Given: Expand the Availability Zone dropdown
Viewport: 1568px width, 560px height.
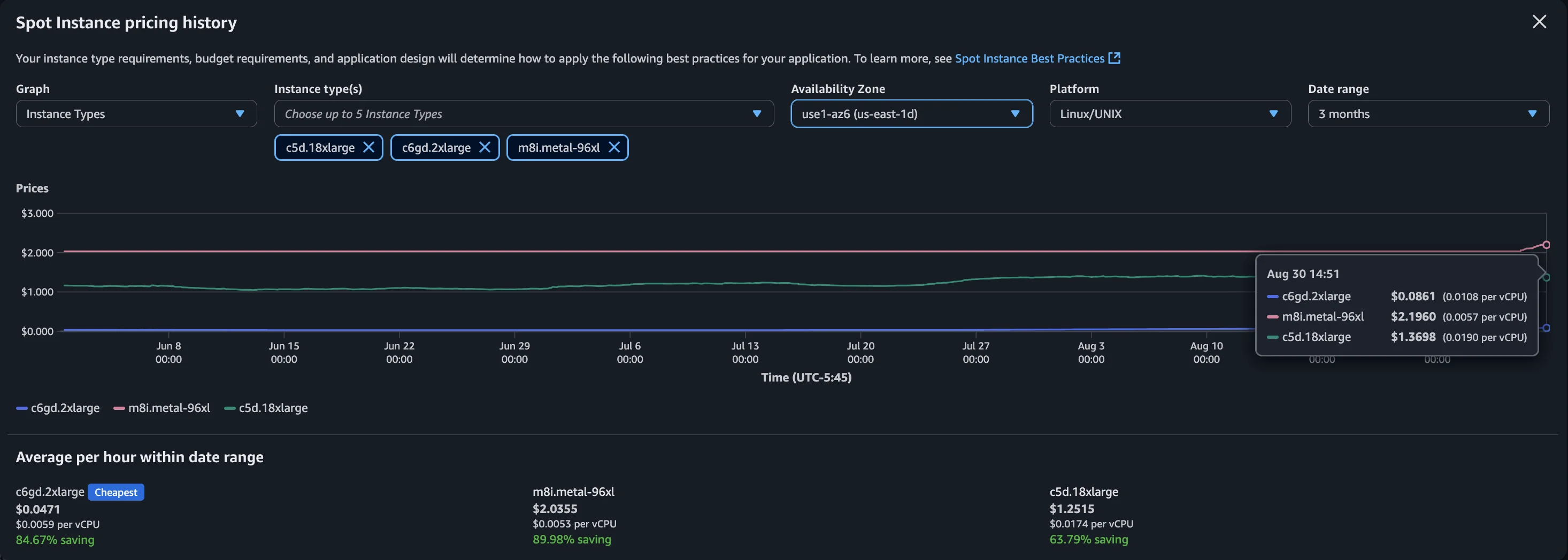Looking at the screenshot, I should click(912, 114).
